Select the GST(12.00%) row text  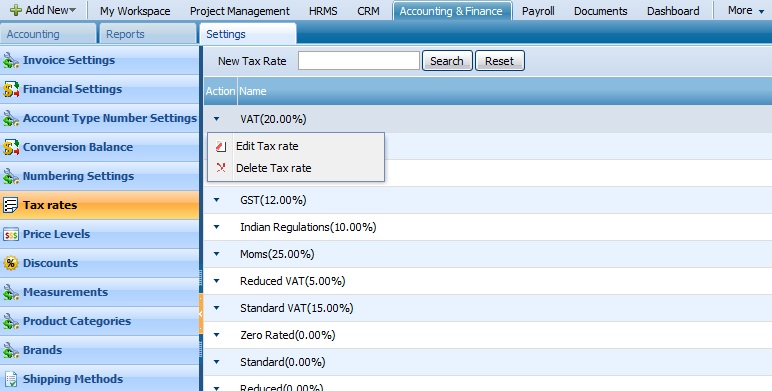(x=273, y=200)
